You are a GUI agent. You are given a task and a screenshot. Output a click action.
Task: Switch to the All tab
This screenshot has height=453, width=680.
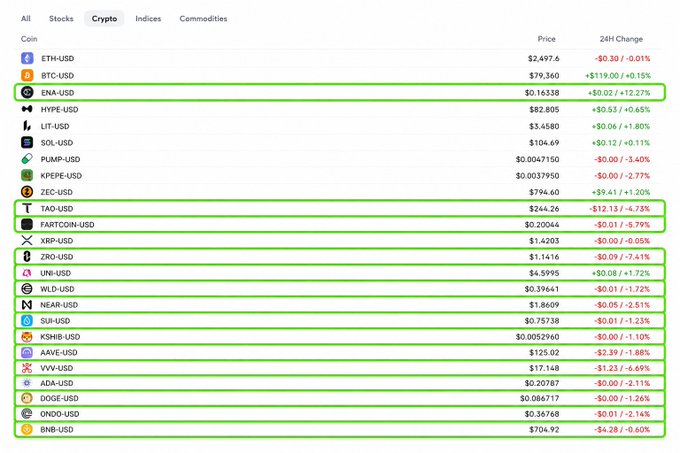(x=26, y=19)
